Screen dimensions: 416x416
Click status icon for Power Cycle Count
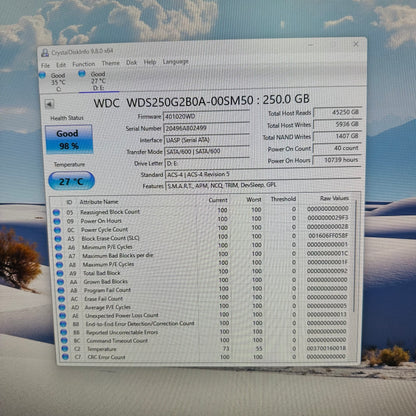[57, 230]
